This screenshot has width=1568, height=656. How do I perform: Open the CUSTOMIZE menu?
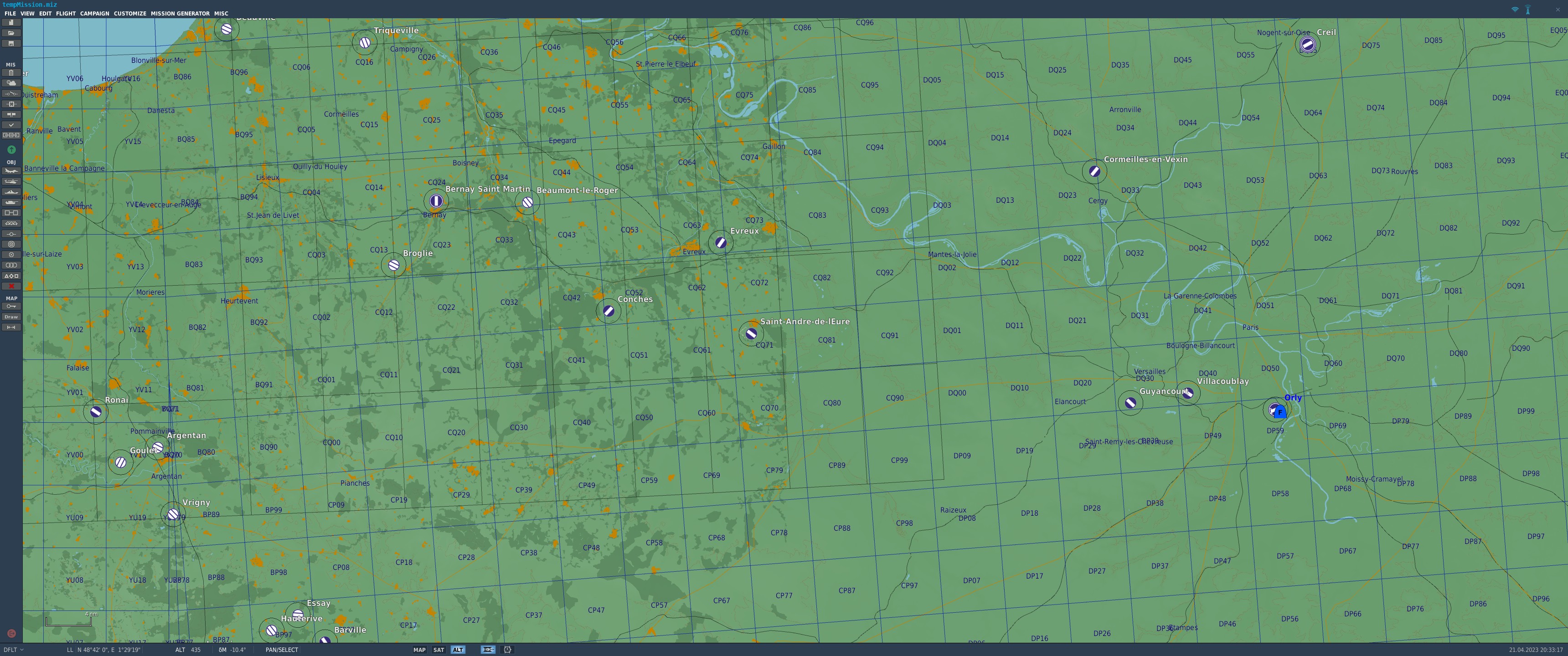click(x=130, y=13)
